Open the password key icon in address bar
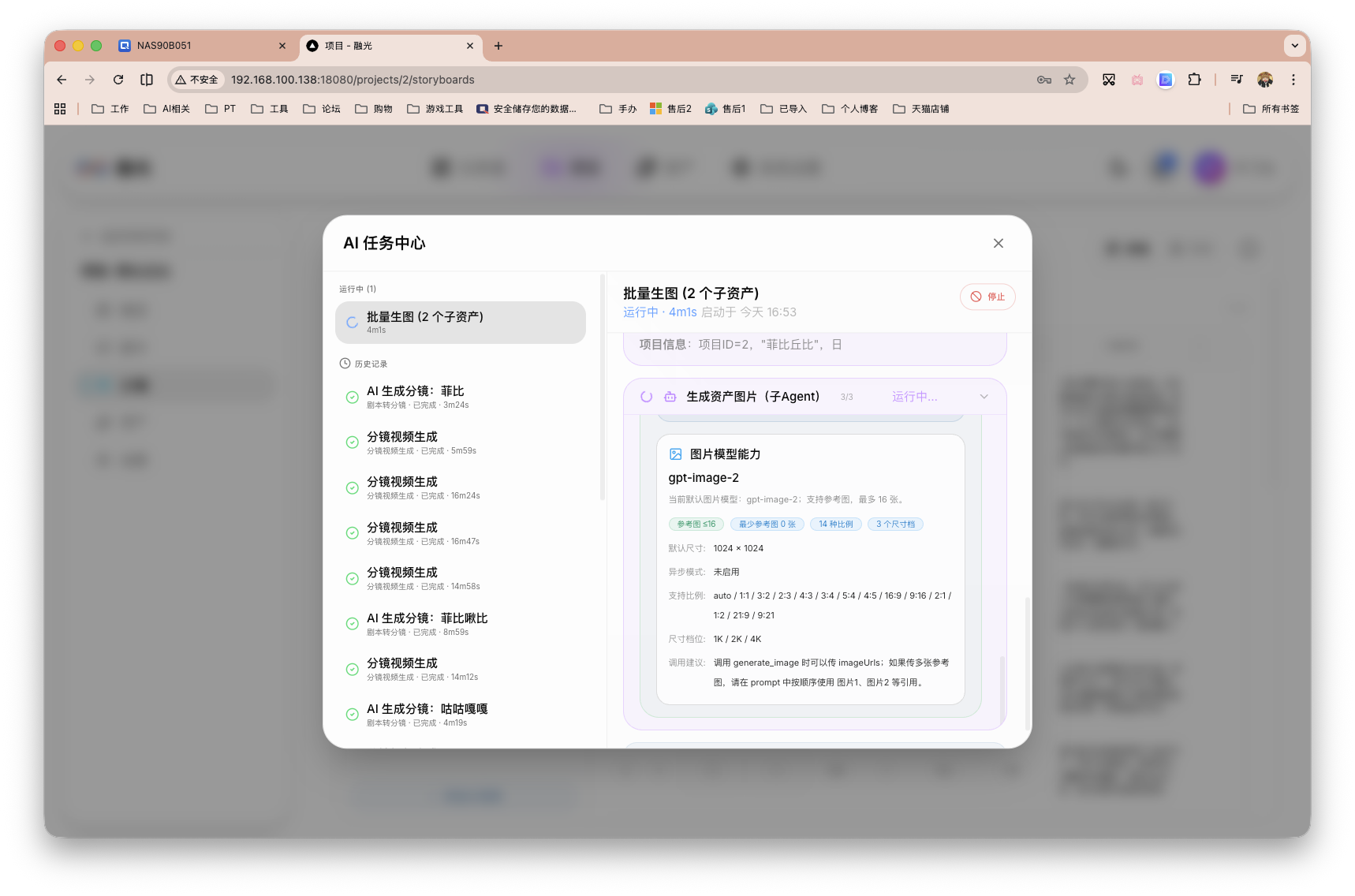Image resolution: width=1355 pixels, height=896 pixels. 1044,80
